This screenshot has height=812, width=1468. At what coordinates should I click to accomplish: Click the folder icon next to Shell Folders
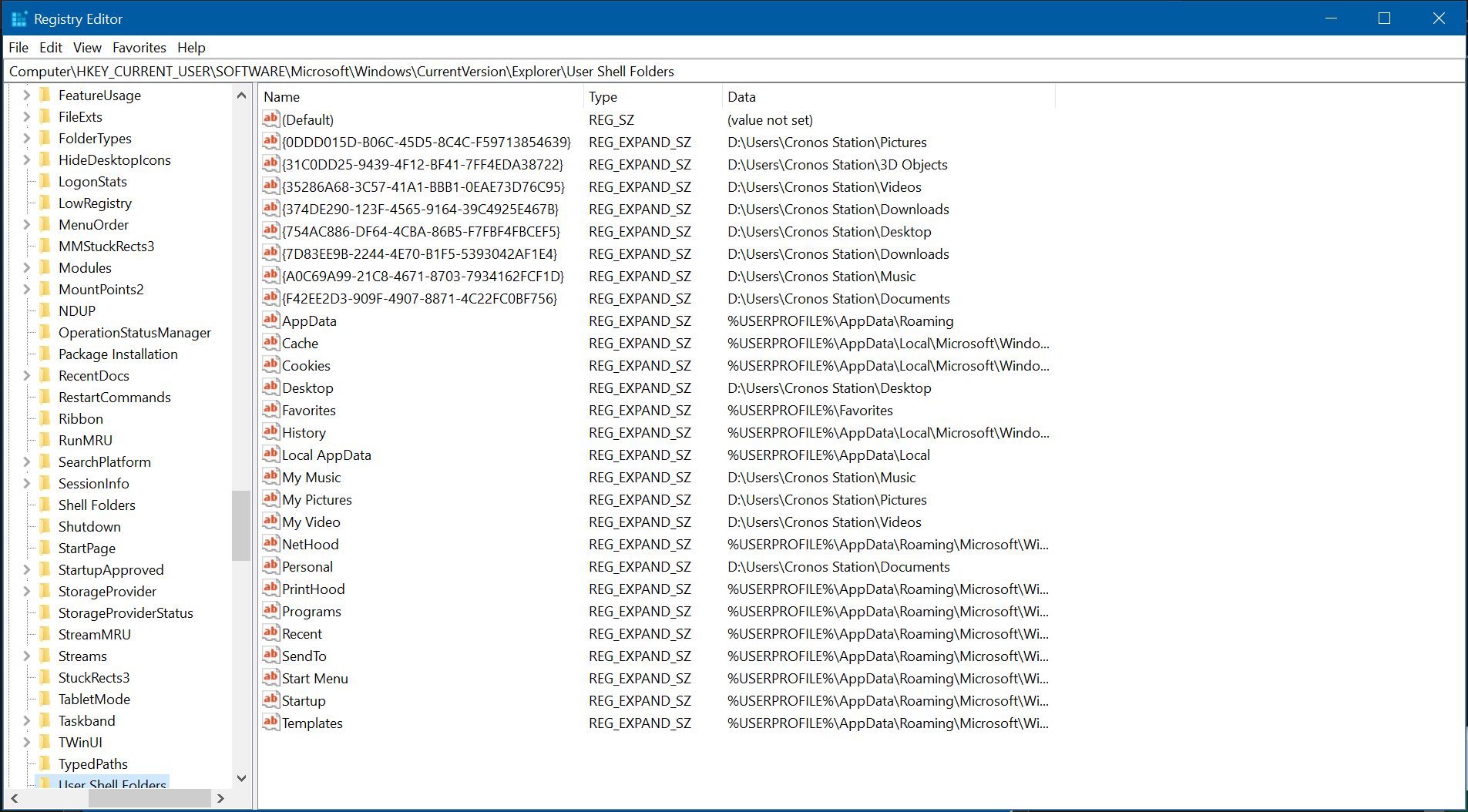click(x=45, y=505)
